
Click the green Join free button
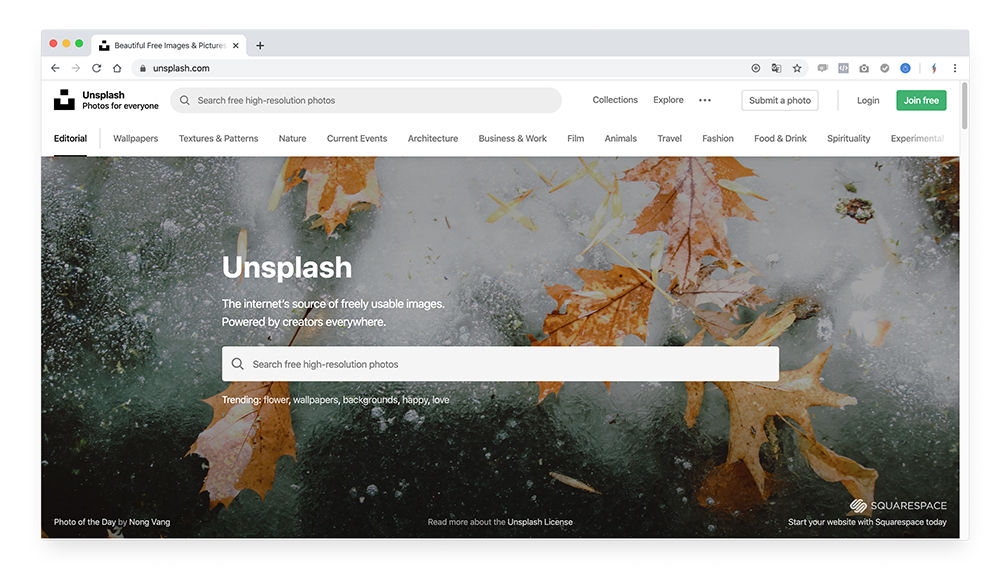pyautogui.click(x=921, y=100)
